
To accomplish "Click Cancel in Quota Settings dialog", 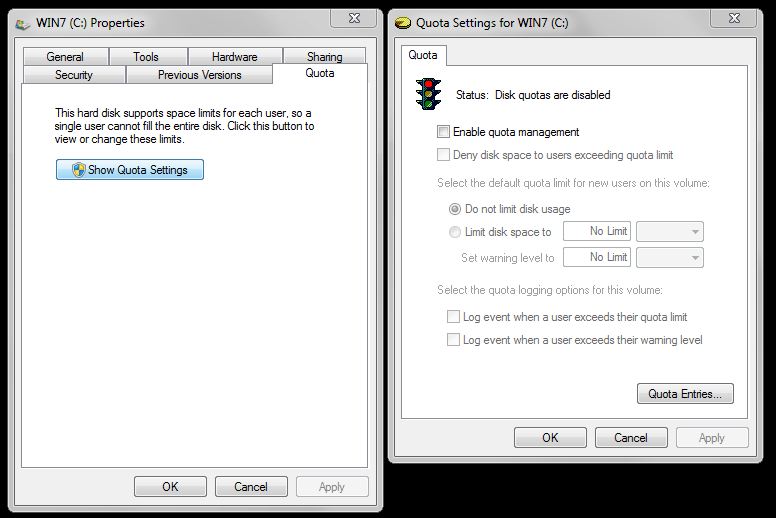I will [631, 438].
